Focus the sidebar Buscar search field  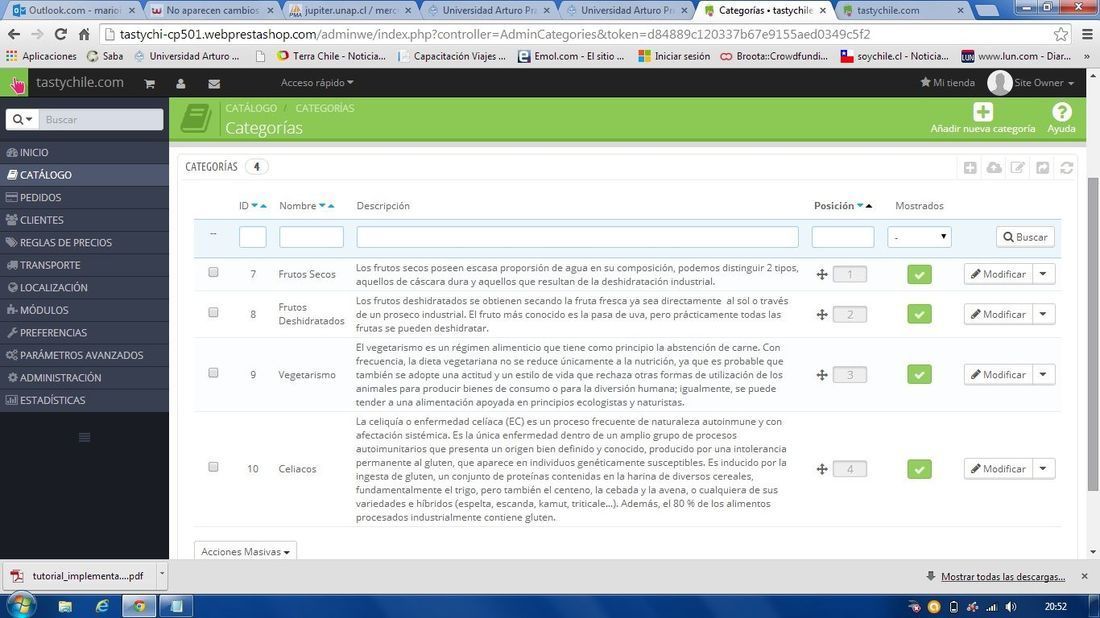pos(100,119)
